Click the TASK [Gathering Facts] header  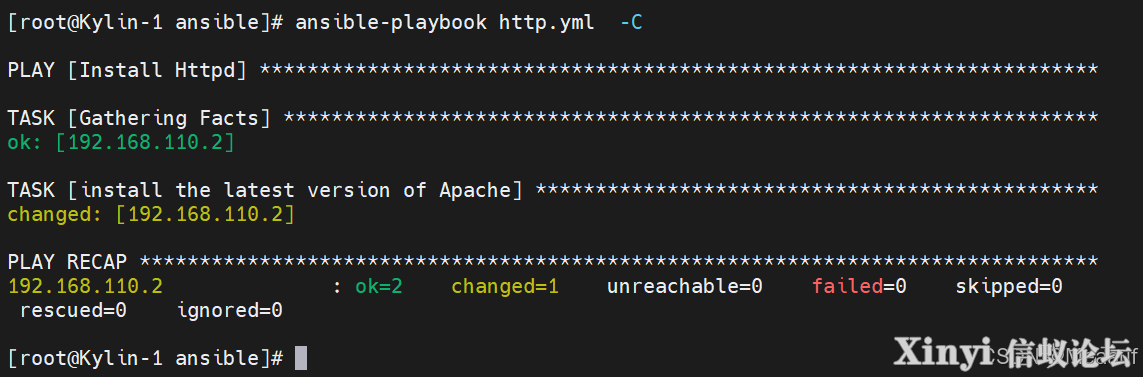[139, 118]
